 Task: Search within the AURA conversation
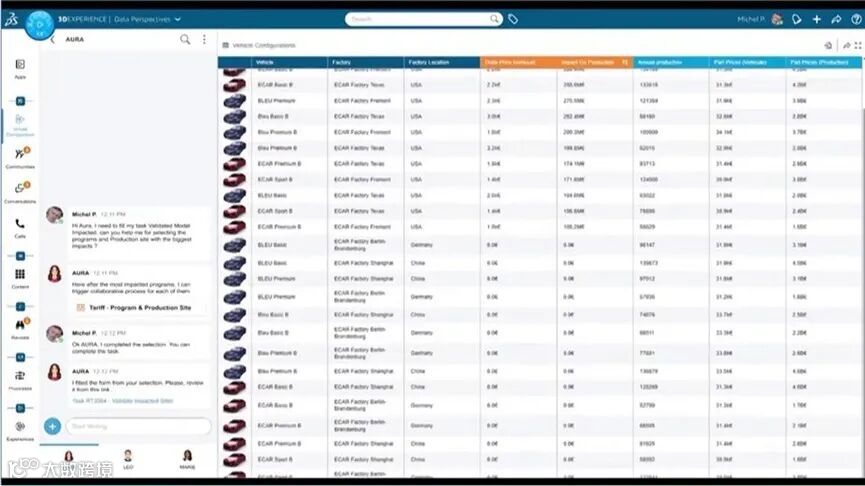pos(185,39)
